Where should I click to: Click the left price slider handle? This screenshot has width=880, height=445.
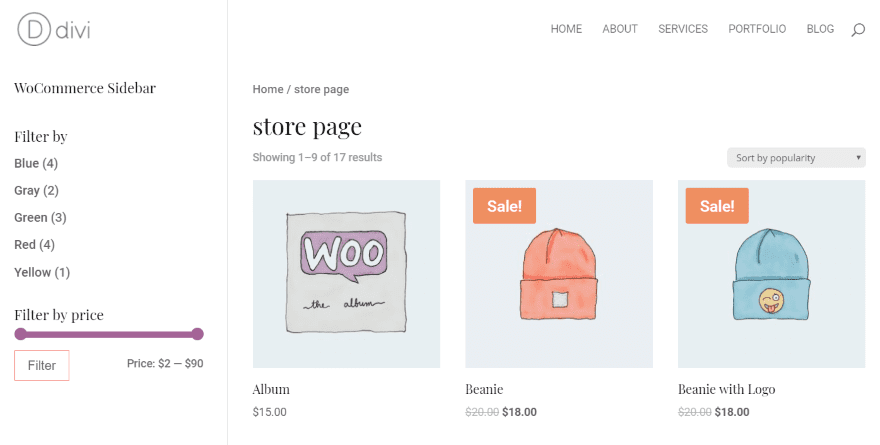tap(20, 334)
